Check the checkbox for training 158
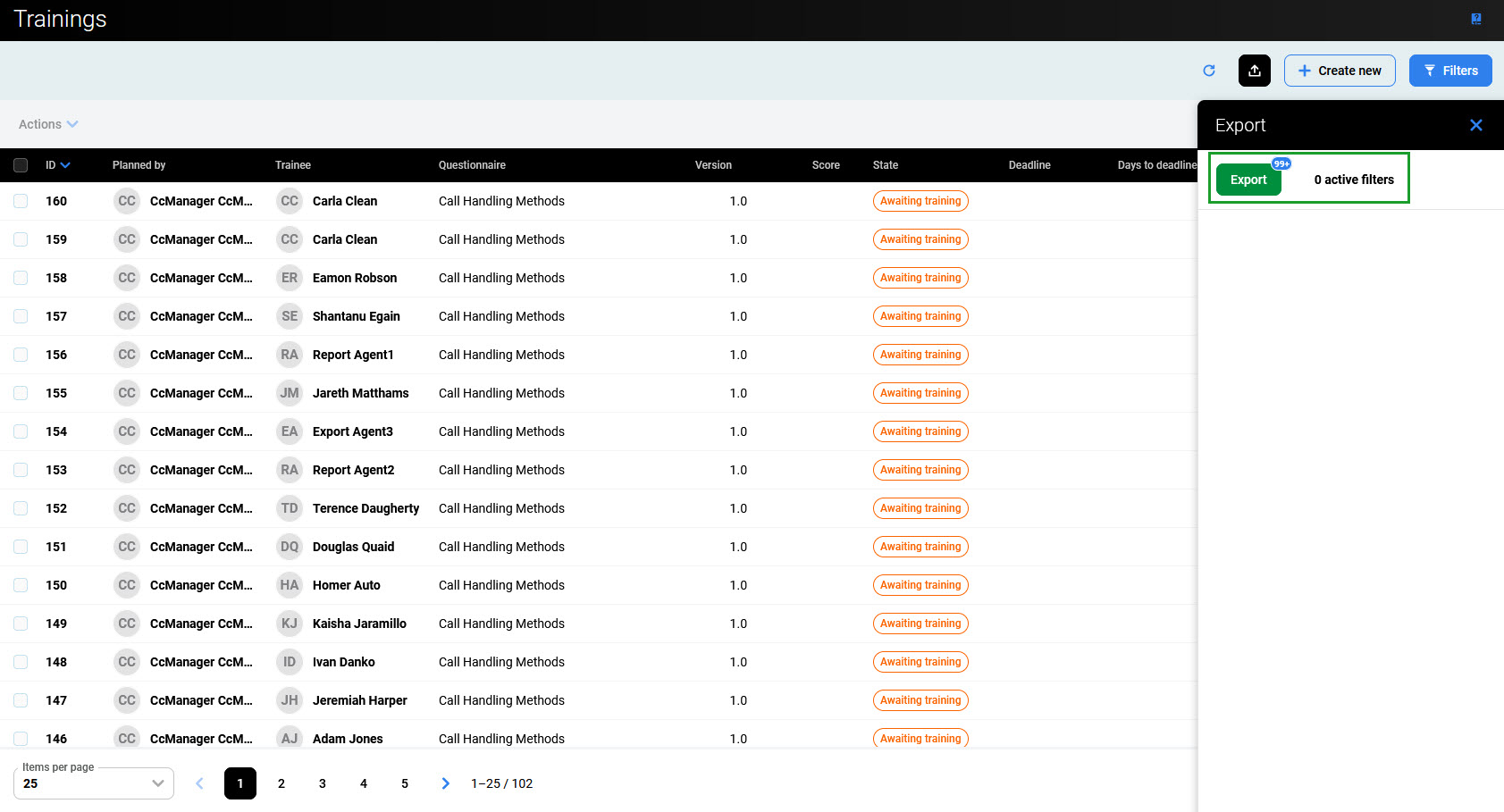Image resolution: width=1504 pixels, height=812 pixels. pos(21,278)
